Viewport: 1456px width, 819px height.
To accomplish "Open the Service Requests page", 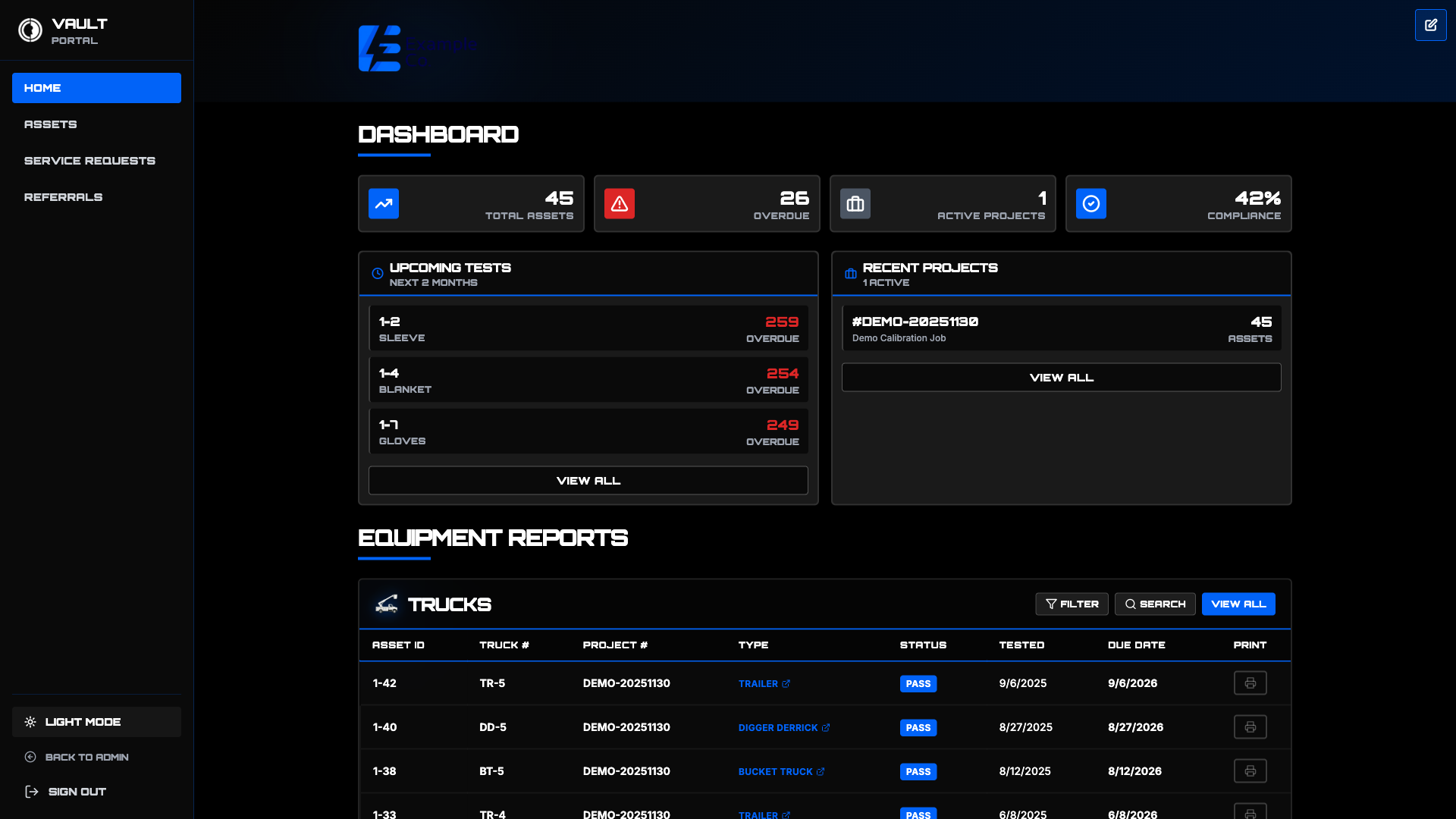I will pos(89,160).
